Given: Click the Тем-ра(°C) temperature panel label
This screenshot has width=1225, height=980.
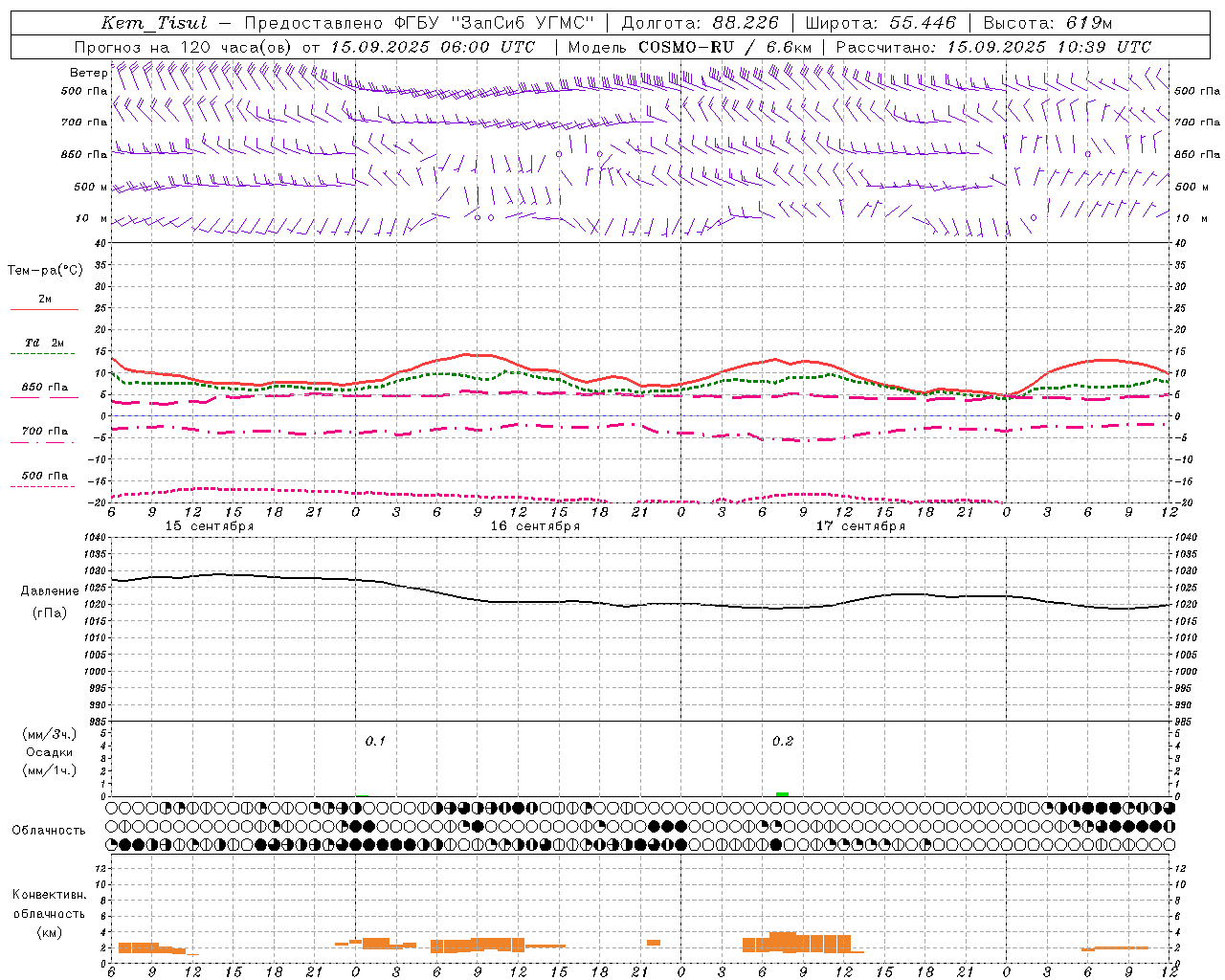Looking at the screenshot, I should click(x=45, y=271).
